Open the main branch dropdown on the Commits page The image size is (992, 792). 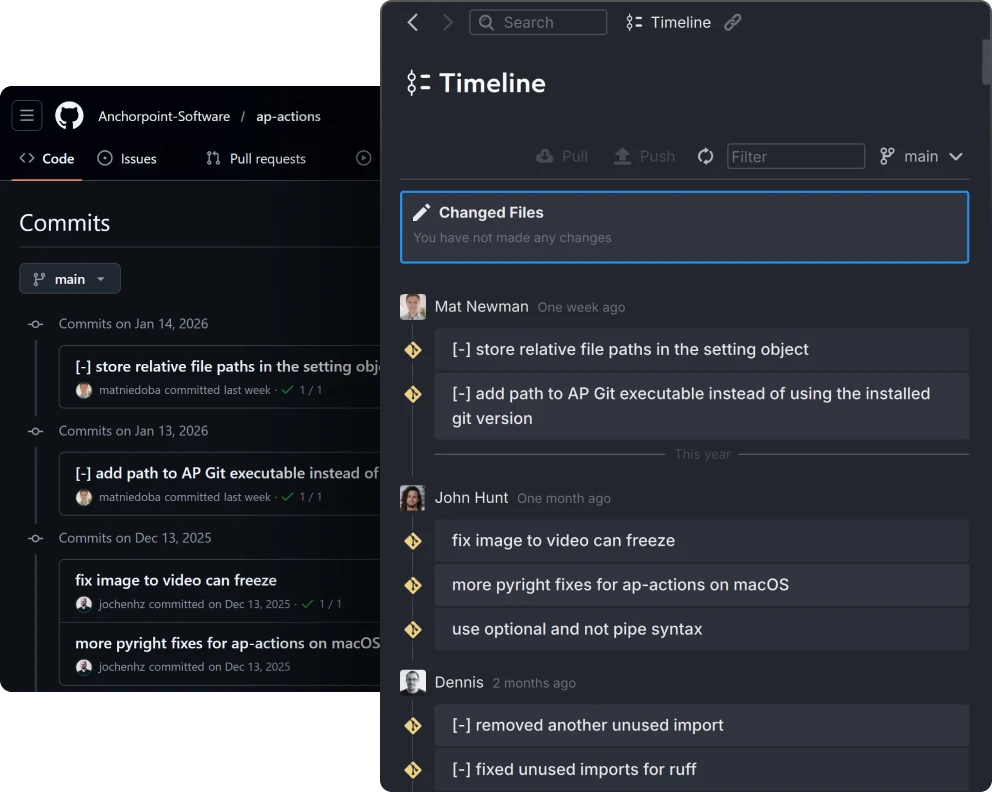click(69, 278)
